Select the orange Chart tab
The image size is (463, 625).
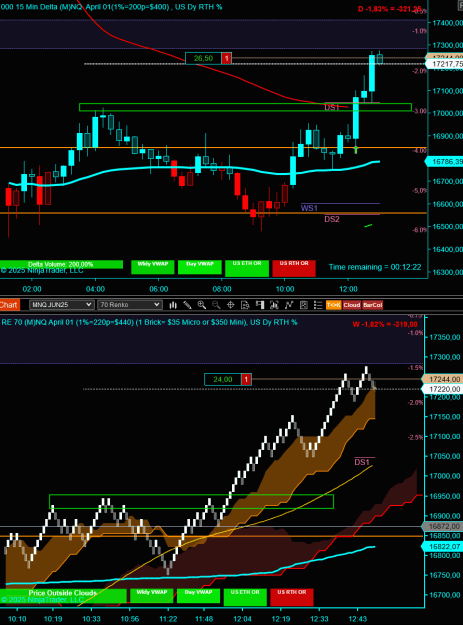click(x=10, y=305)
